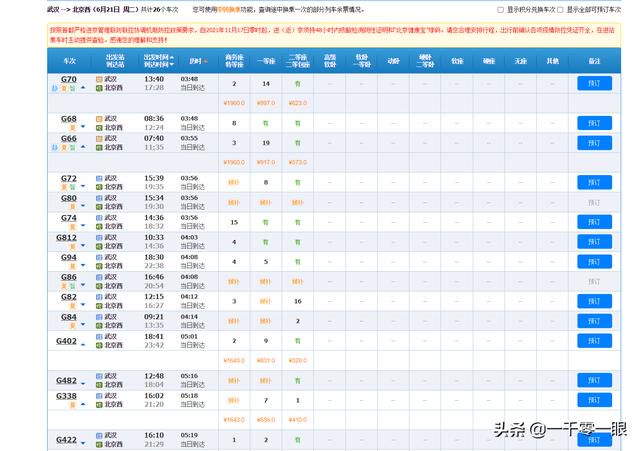Click the green 智 badge under G70
Image resolution: width=640 pixels, height=451 pixels.
point(73,88)
